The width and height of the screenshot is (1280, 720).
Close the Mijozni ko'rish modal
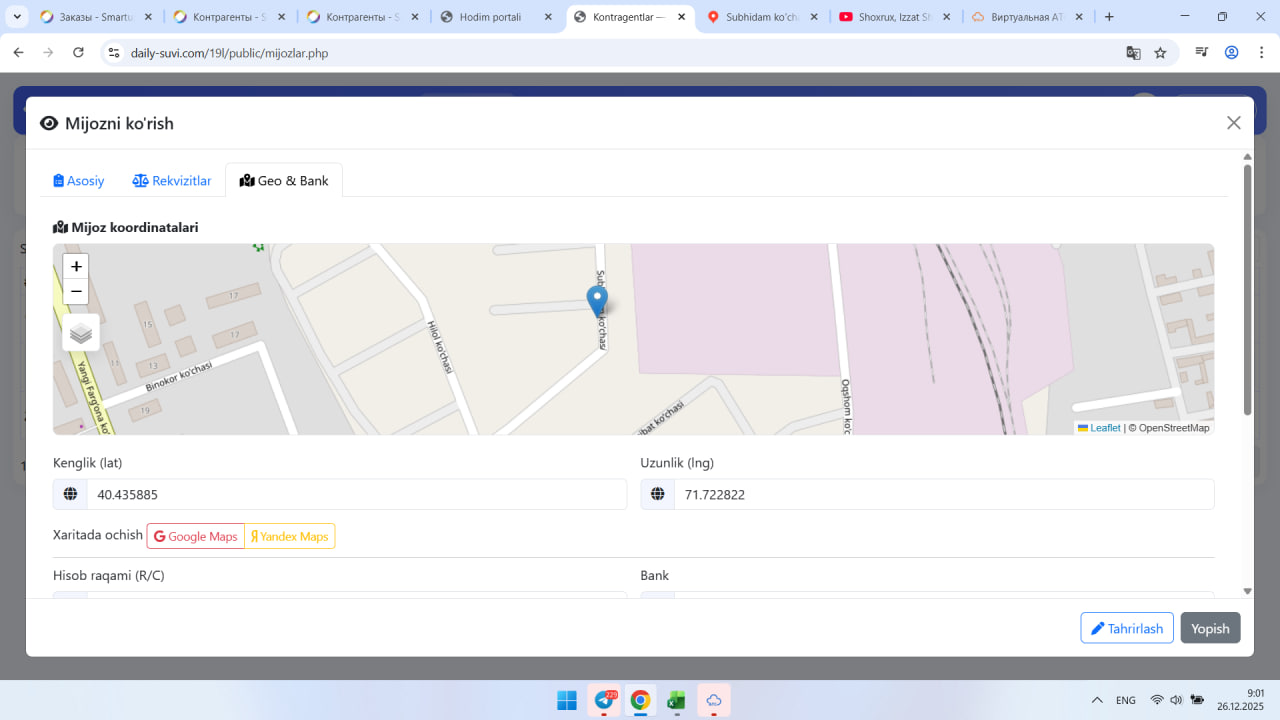(x=1233, y=123)
